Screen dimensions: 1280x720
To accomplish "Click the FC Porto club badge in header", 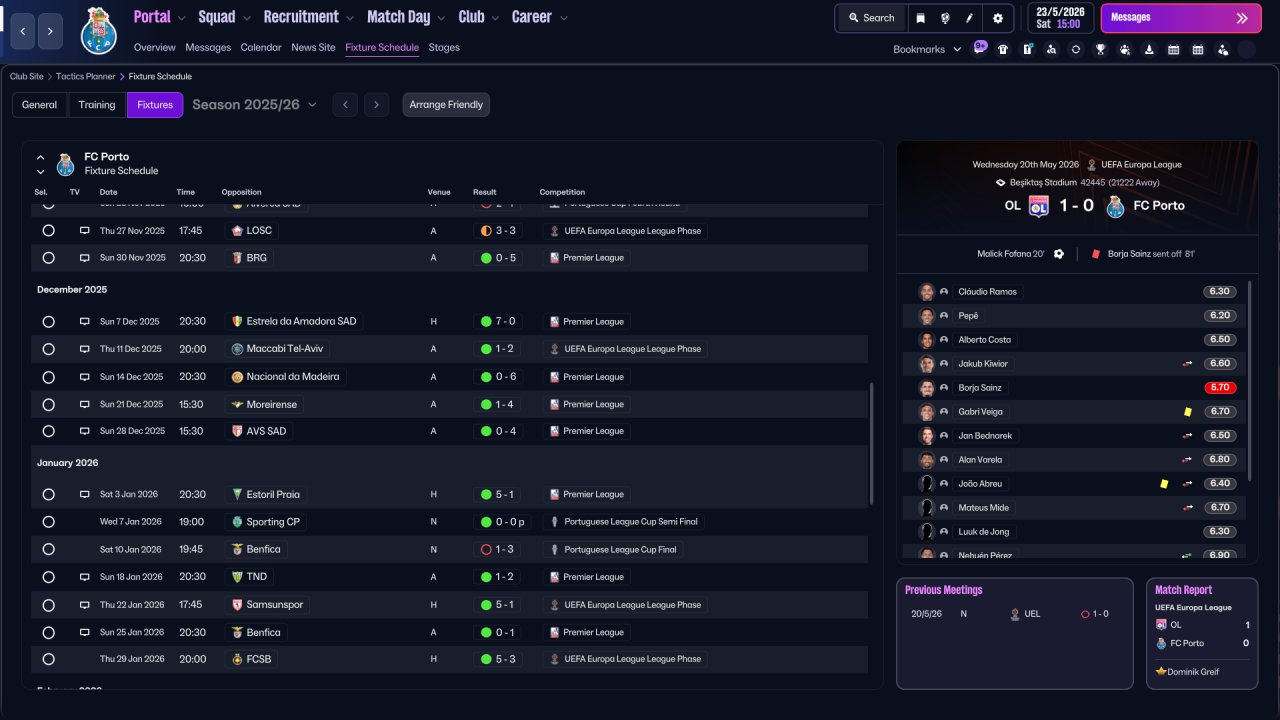I will tap(99, 30).
